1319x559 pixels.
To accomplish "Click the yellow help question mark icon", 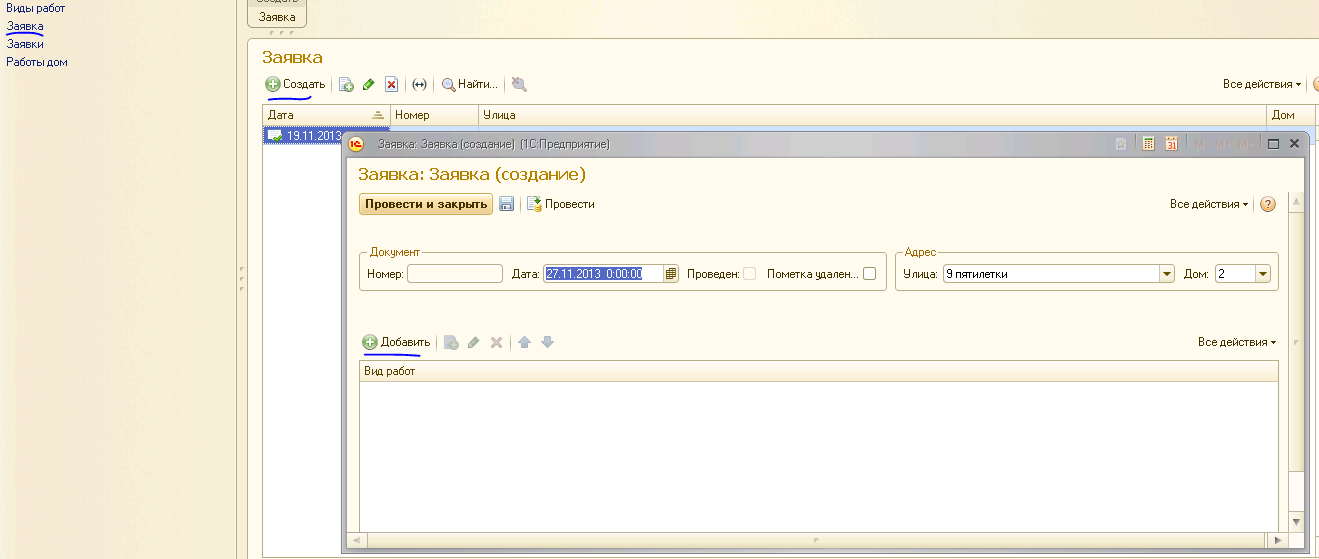I will point(1268,204).
